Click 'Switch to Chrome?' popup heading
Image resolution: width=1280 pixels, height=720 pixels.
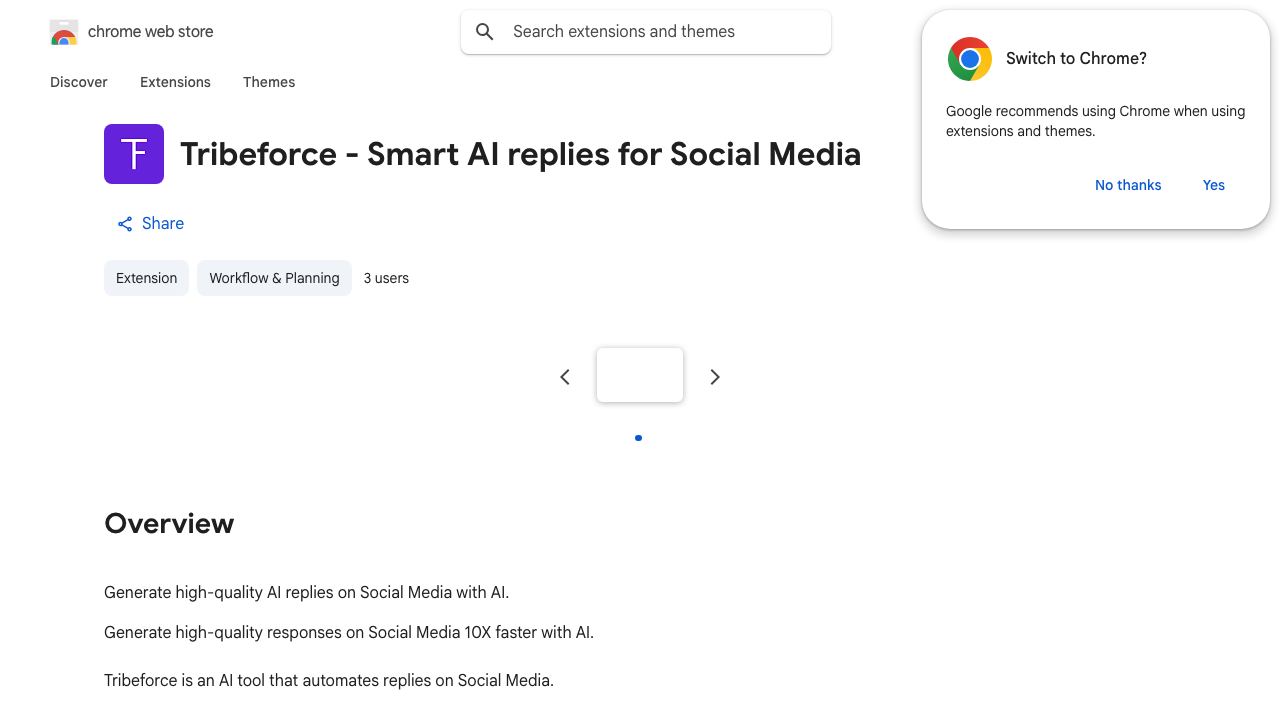tap(1076, 59)
